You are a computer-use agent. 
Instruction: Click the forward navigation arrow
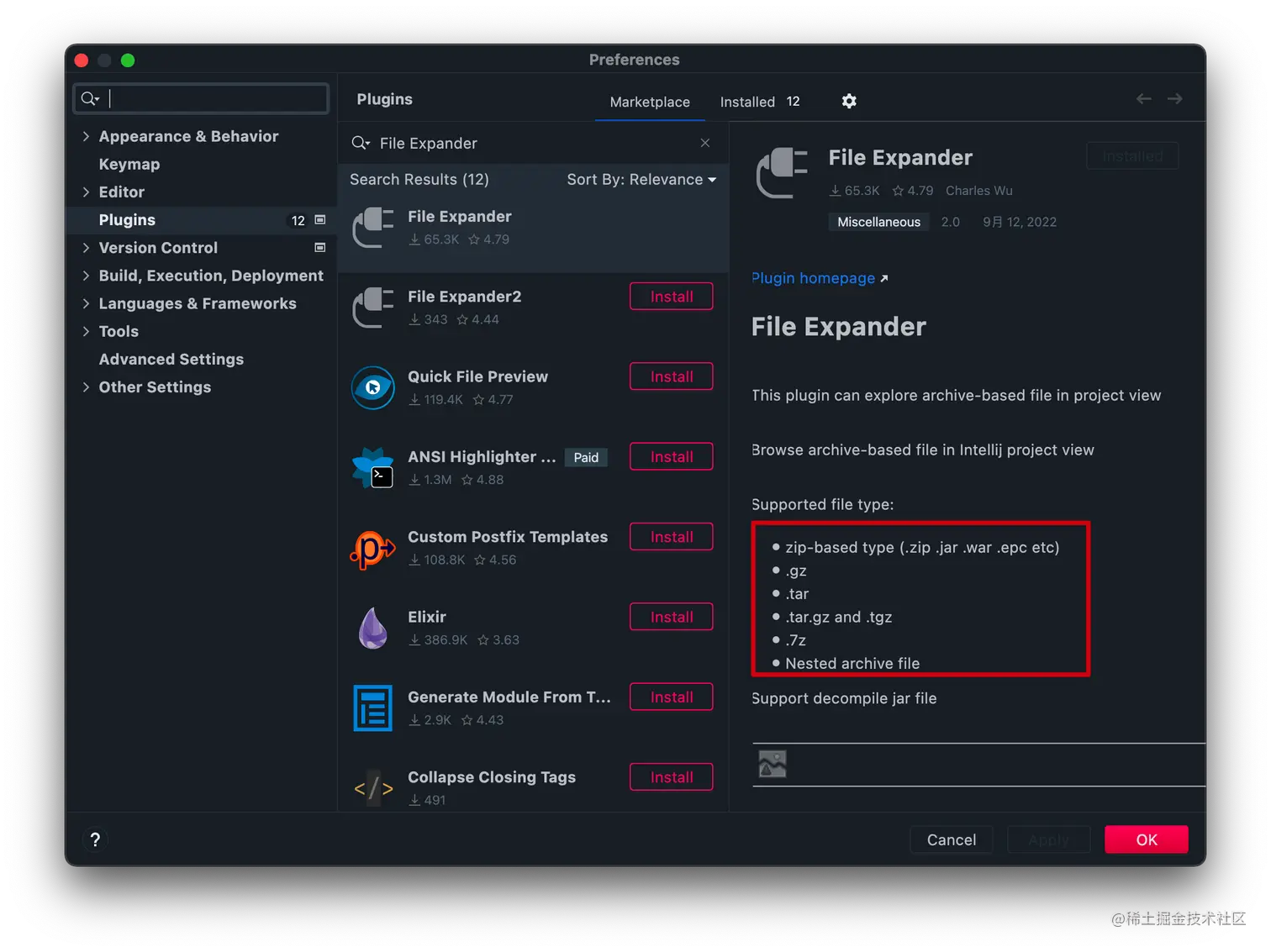click(1174, 99)
